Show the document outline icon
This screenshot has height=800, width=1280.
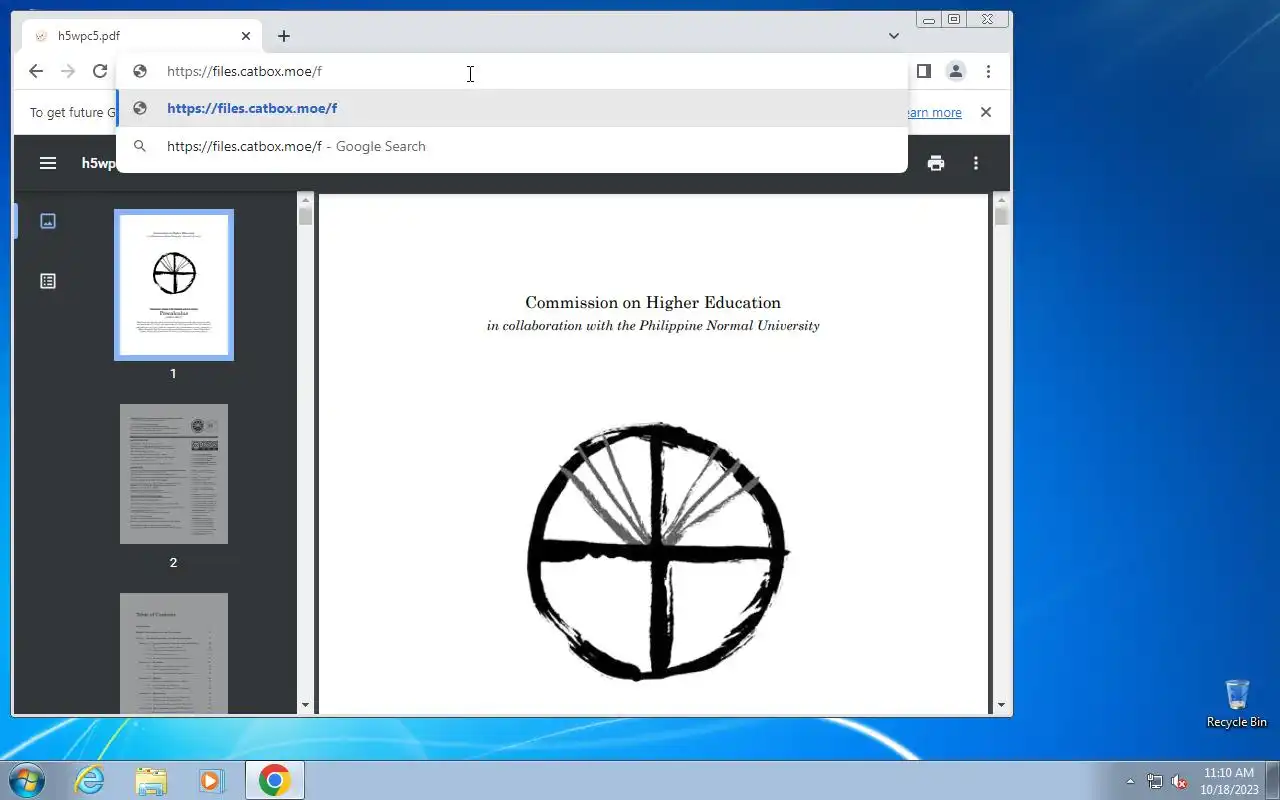tap(48, 281)
